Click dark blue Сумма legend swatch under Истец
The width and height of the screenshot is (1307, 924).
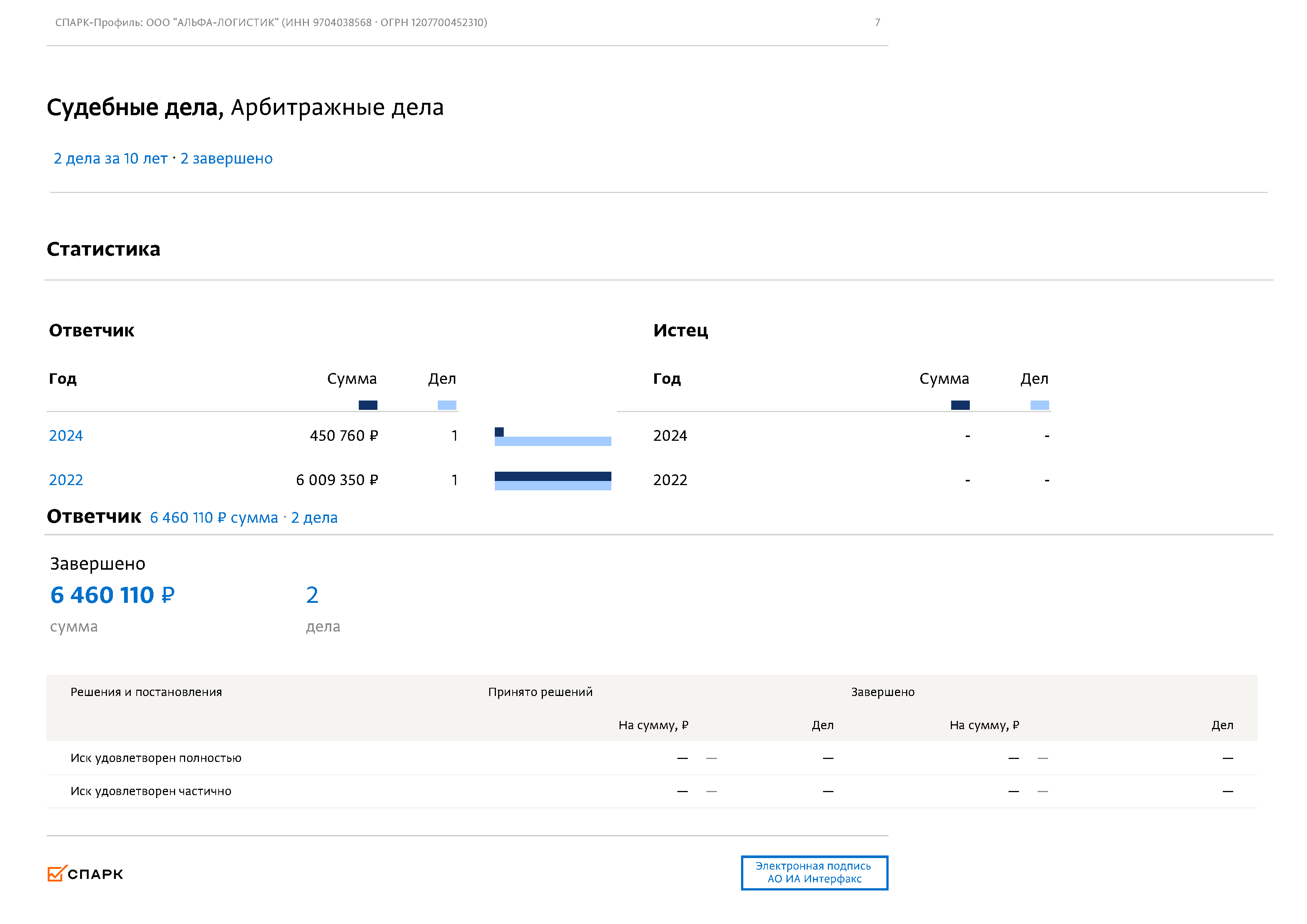pos(961,405)
